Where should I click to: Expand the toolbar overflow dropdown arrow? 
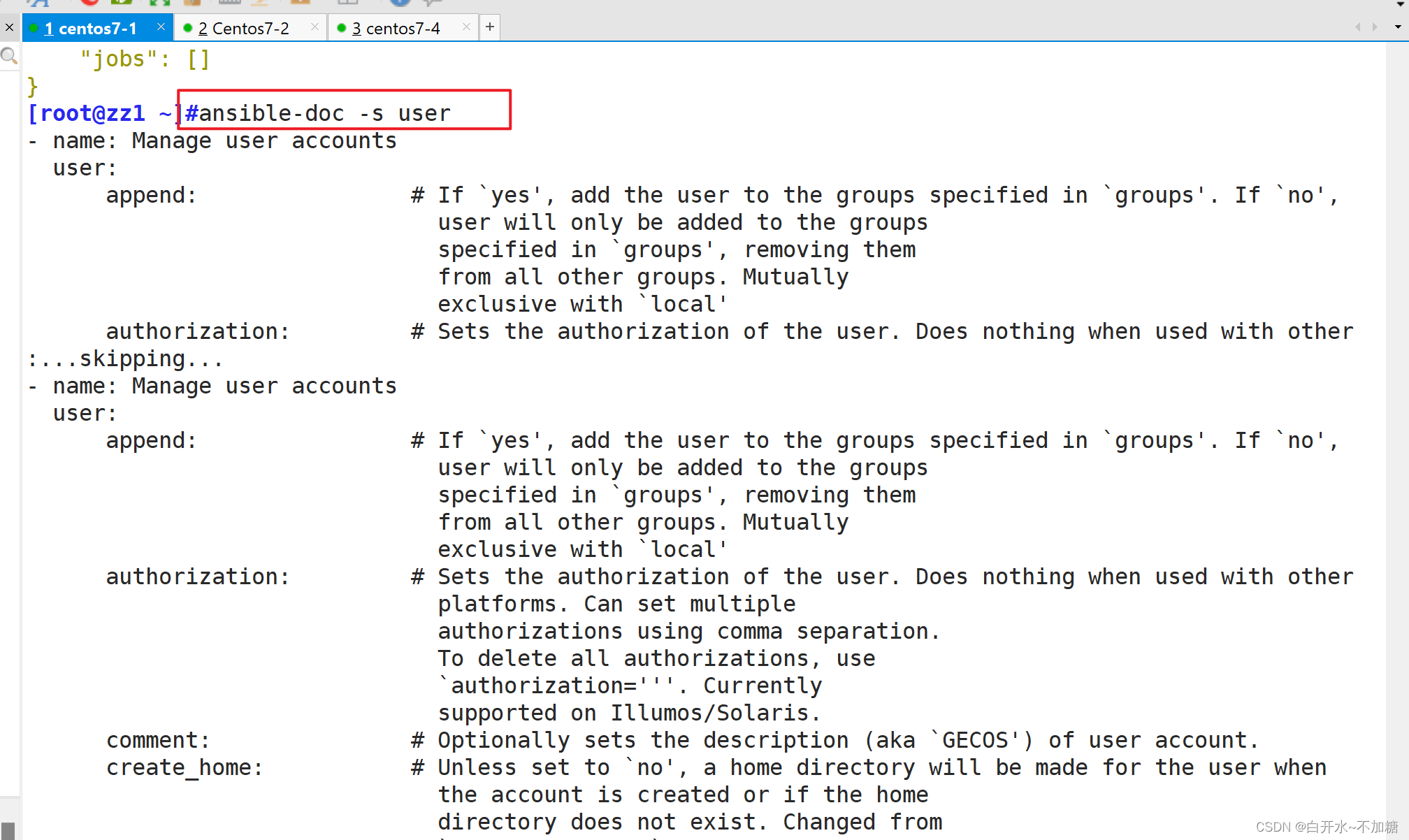point(1400,3)
